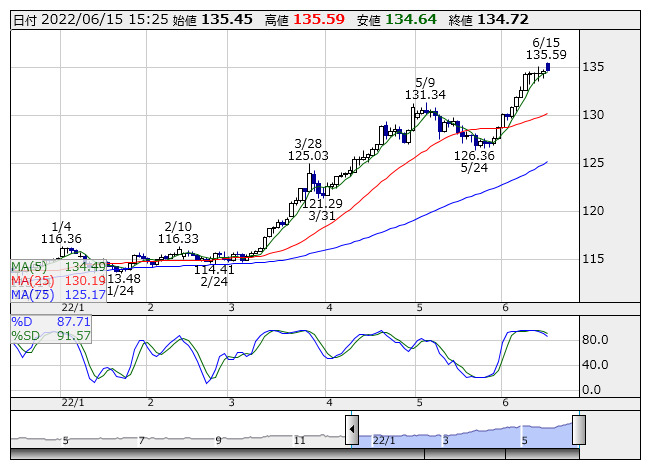This screenshot has height=470, width=653.
Task: Click the 5/9 131.34 peak label
Action: coord(425,89)
